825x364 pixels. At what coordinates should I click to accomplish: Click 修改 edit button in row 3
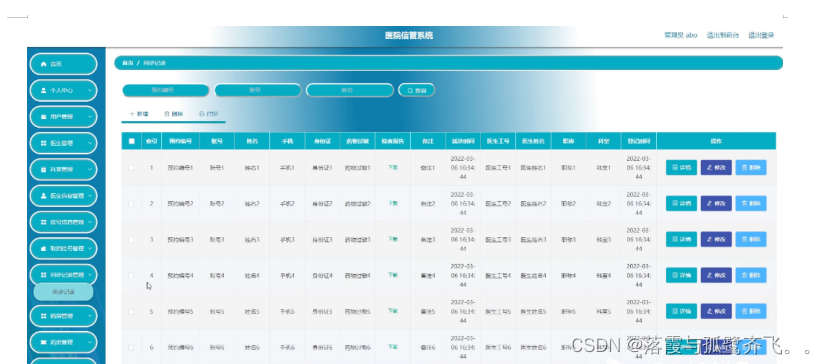pos(716,239)
